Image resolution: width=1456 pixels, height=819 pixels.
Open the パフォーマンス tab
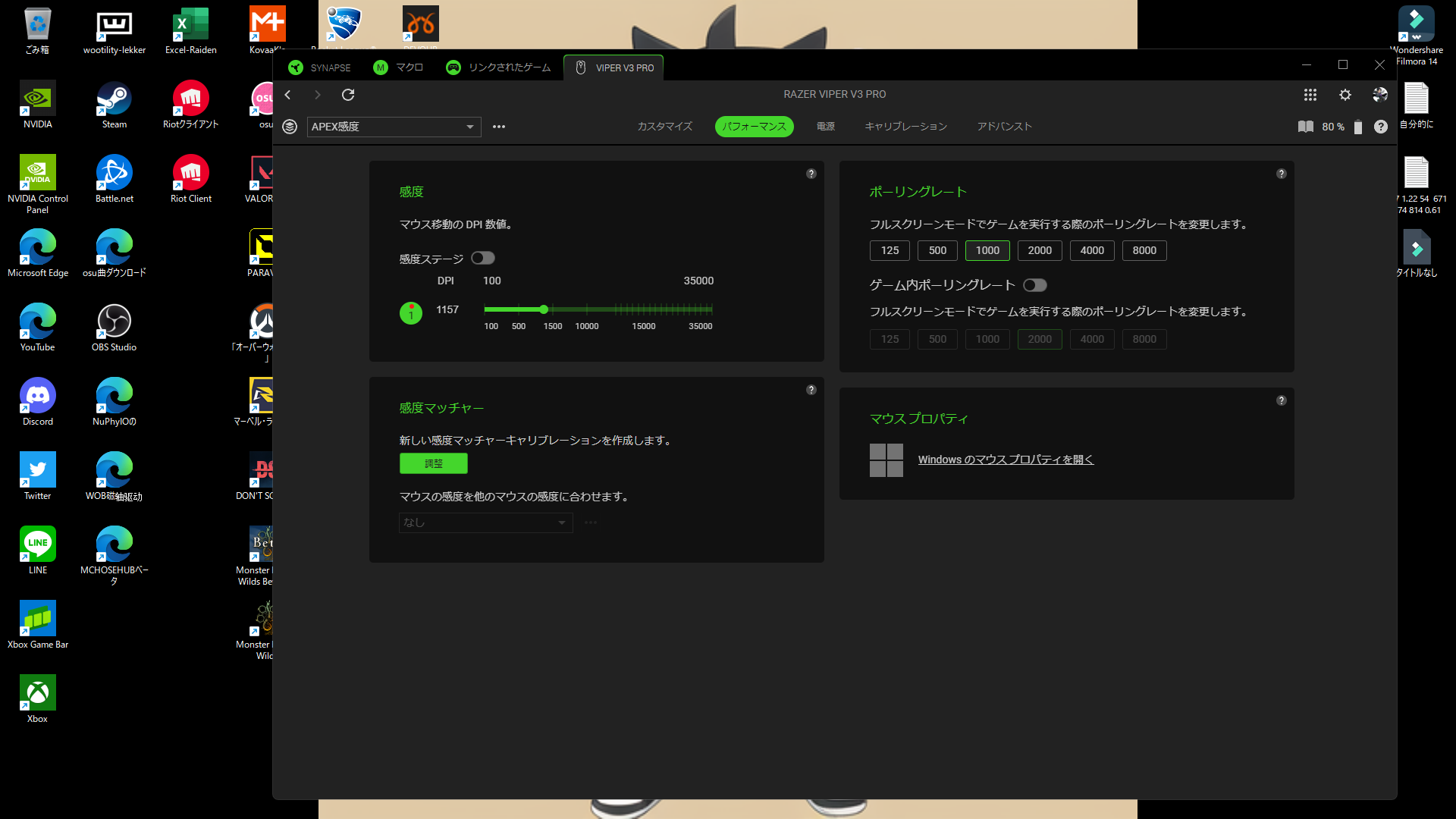pyautogui.click(x=755, y=127)
